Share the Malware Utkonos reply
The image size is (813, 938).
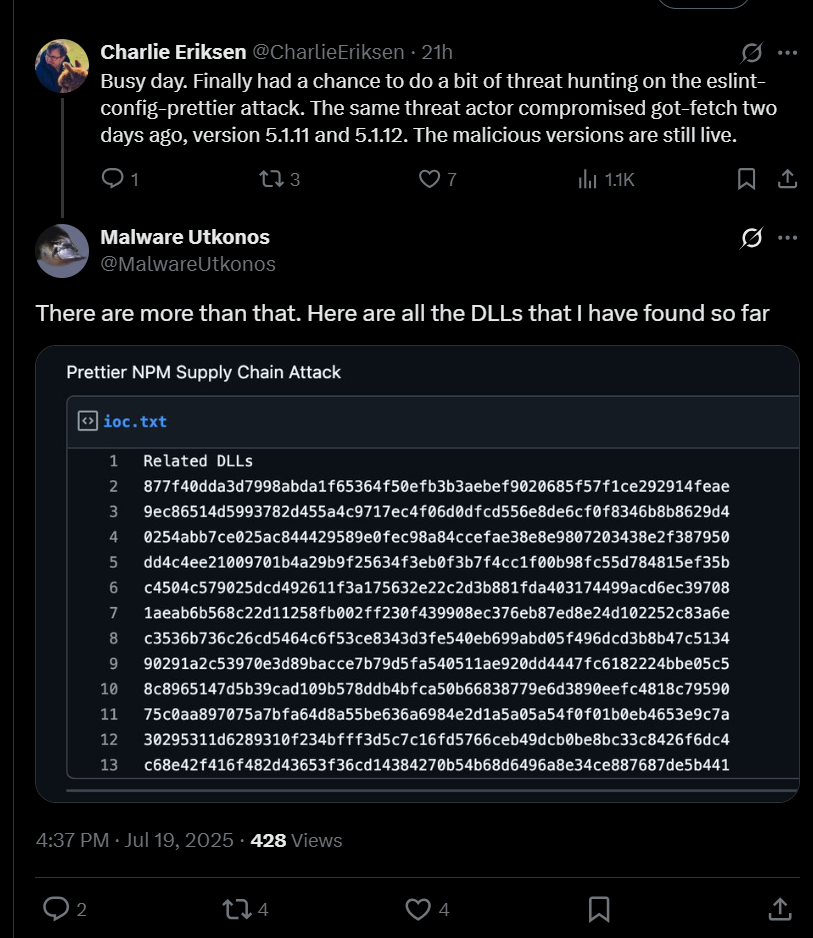pyautogui.click(x=780, y=909)
